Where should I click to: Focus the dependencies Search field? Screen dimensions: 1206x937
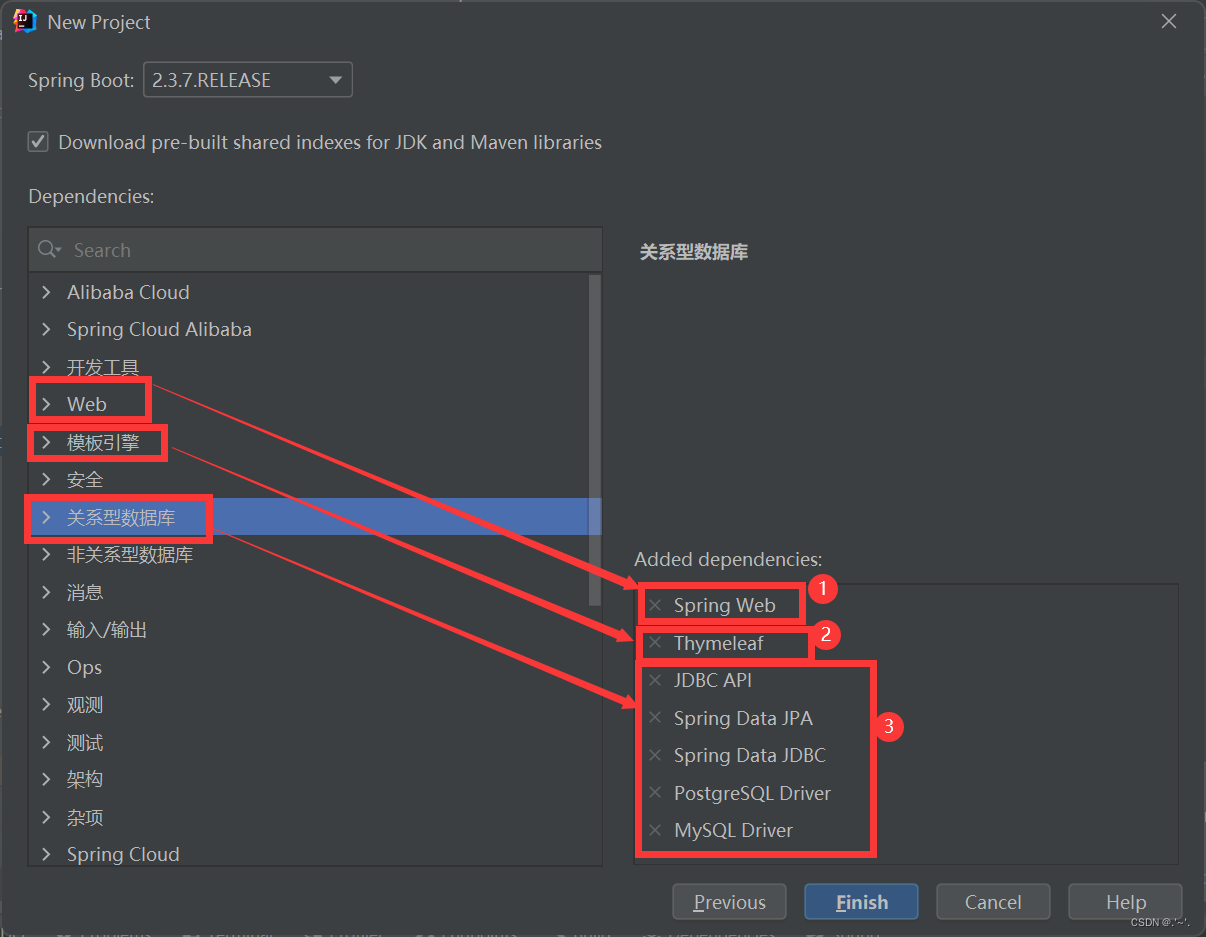coord(315,250)
